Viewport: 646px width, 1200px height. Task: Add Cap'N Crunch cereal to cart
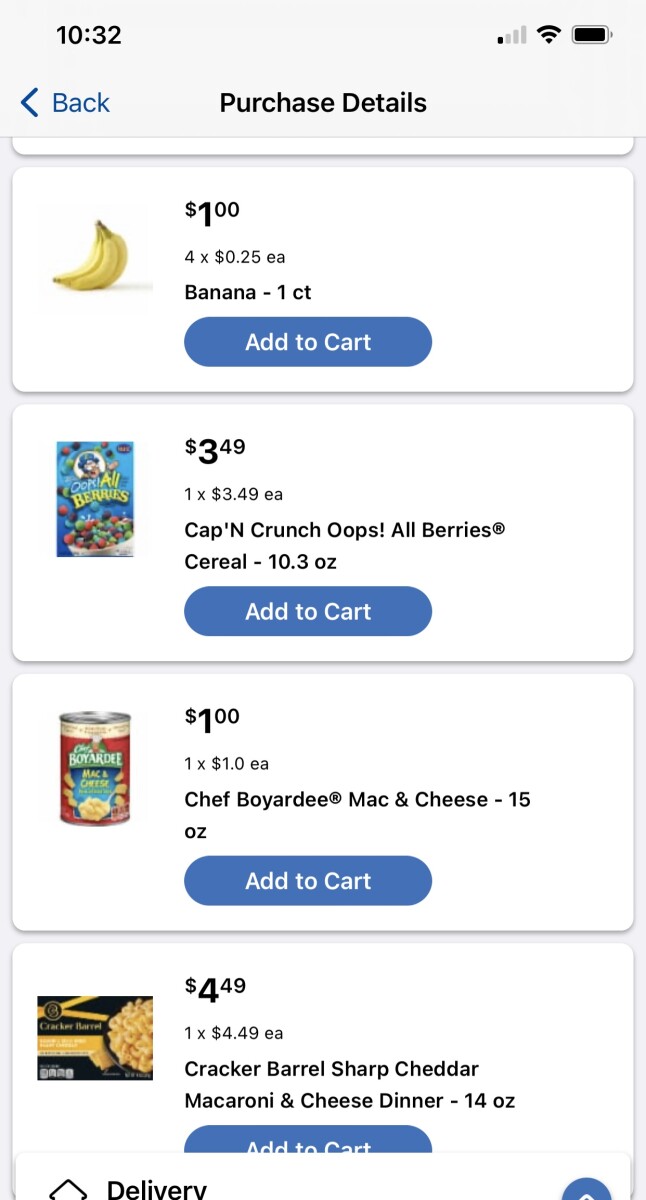pyautogui.click(x=308, y=611)
